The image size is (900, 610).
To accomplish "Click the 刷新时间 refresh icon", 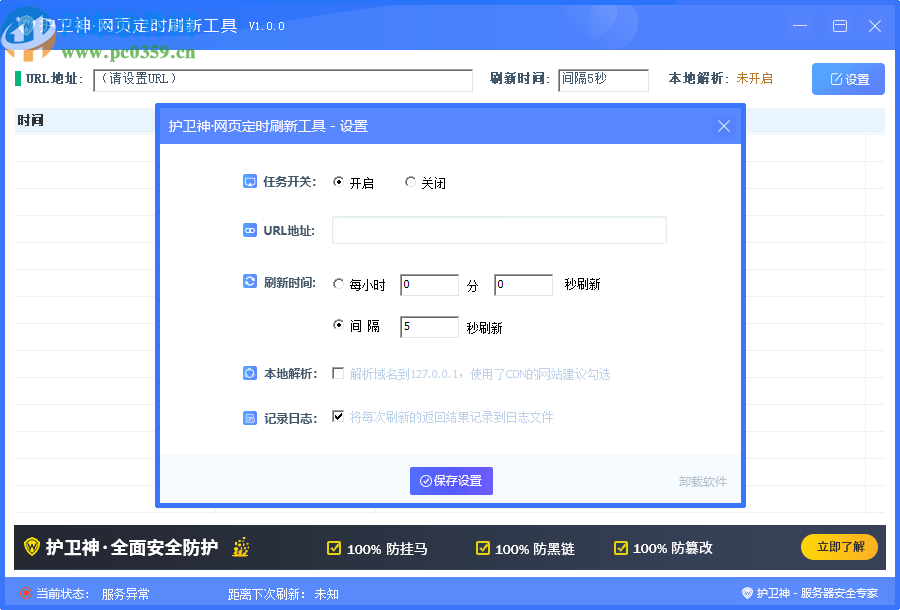I will [x=248, y=283].
